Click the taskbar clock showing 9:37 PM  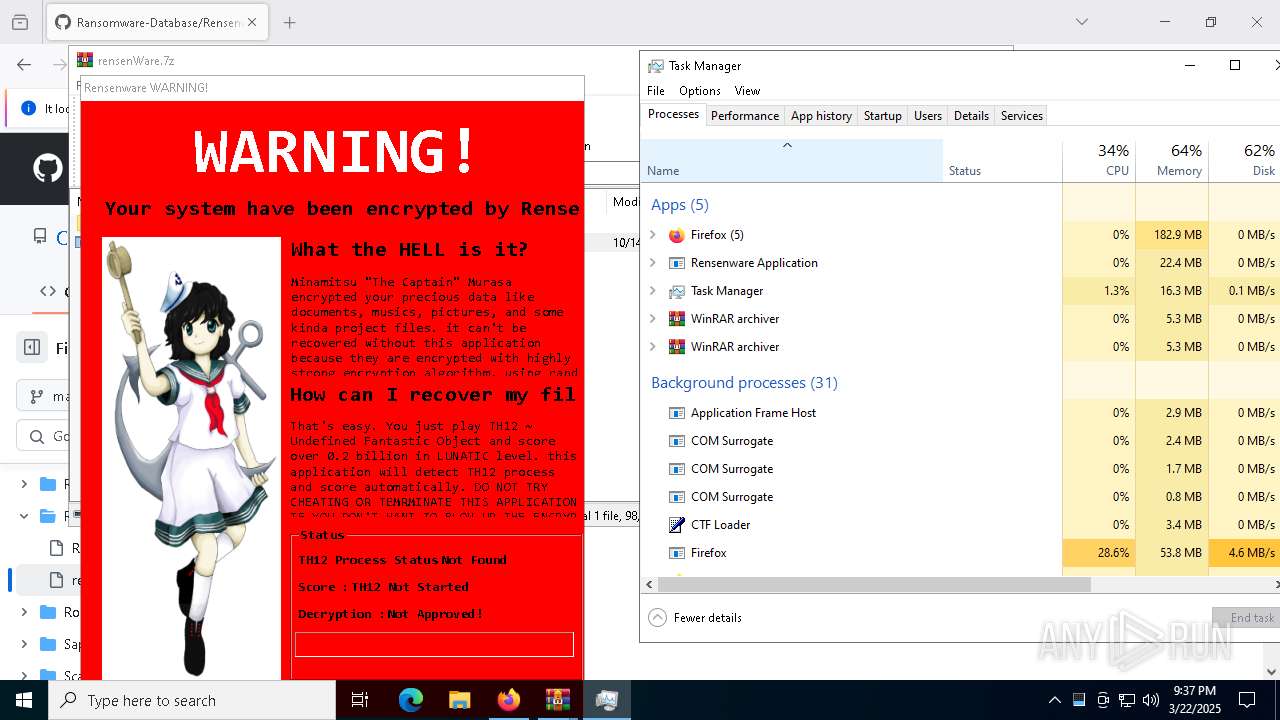tap(1194, 700)
